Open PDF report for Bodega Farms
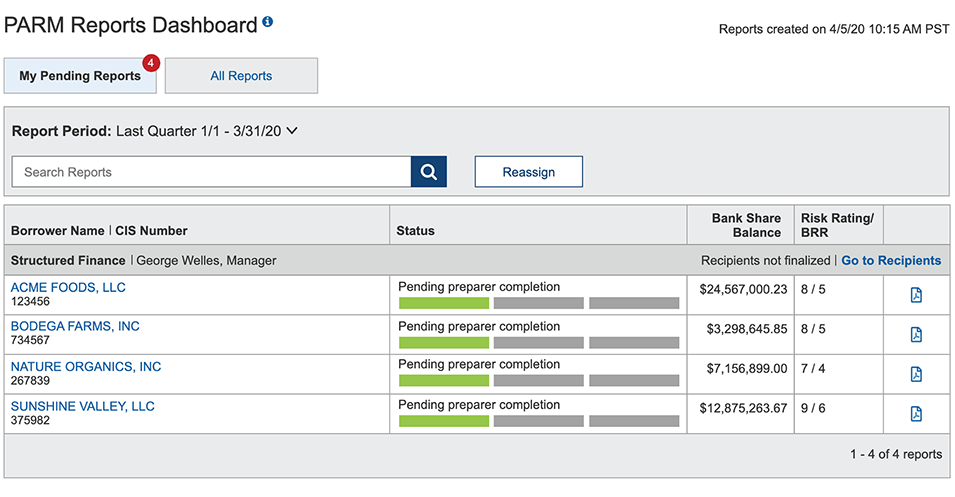The height and width of the screenshot is (497, 955). [x=916, y=335]
